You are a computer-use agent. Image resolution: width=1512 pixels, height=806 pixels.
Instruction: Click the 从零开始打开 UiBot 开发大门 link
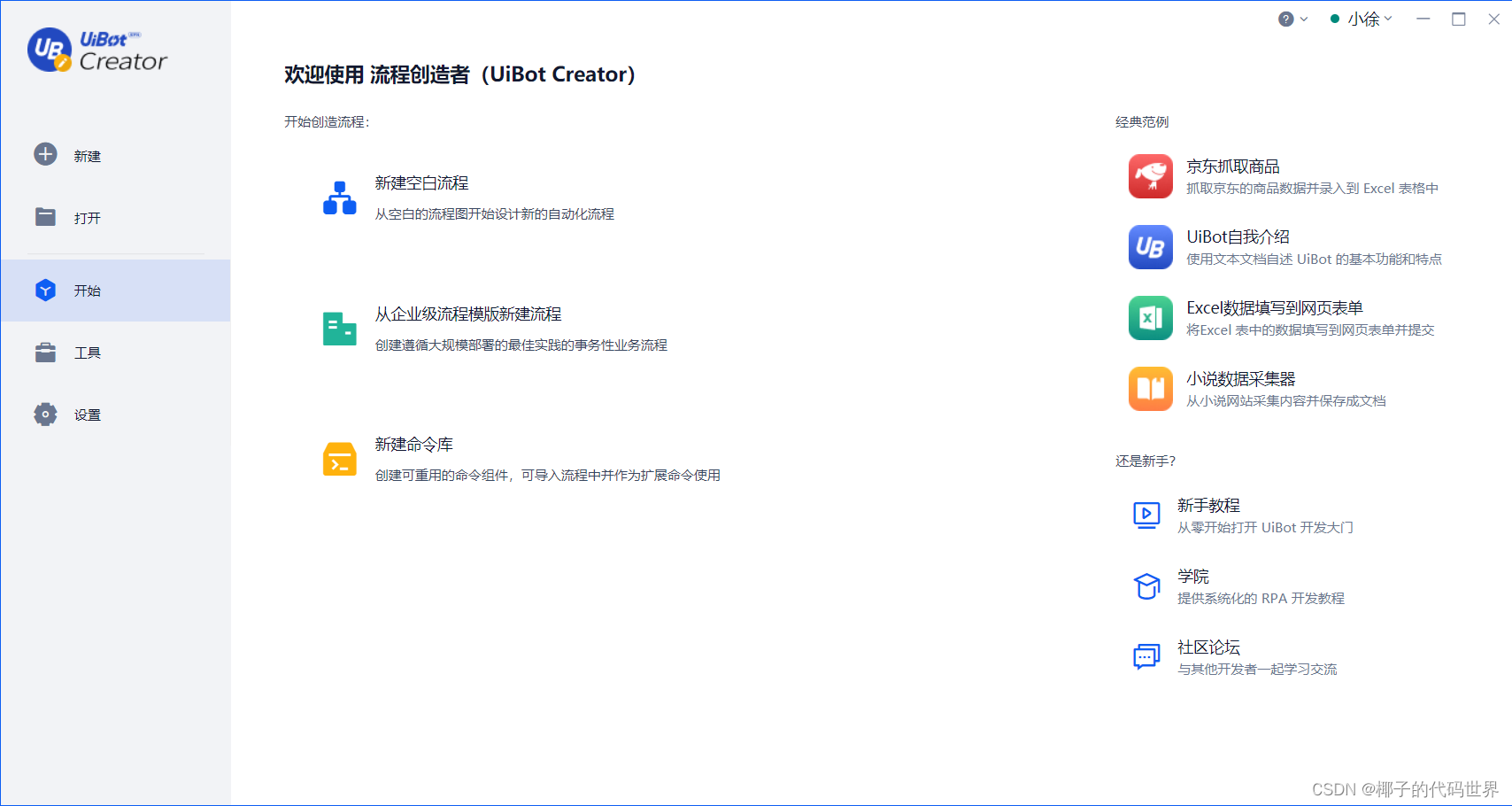(x=1264, y=527)
